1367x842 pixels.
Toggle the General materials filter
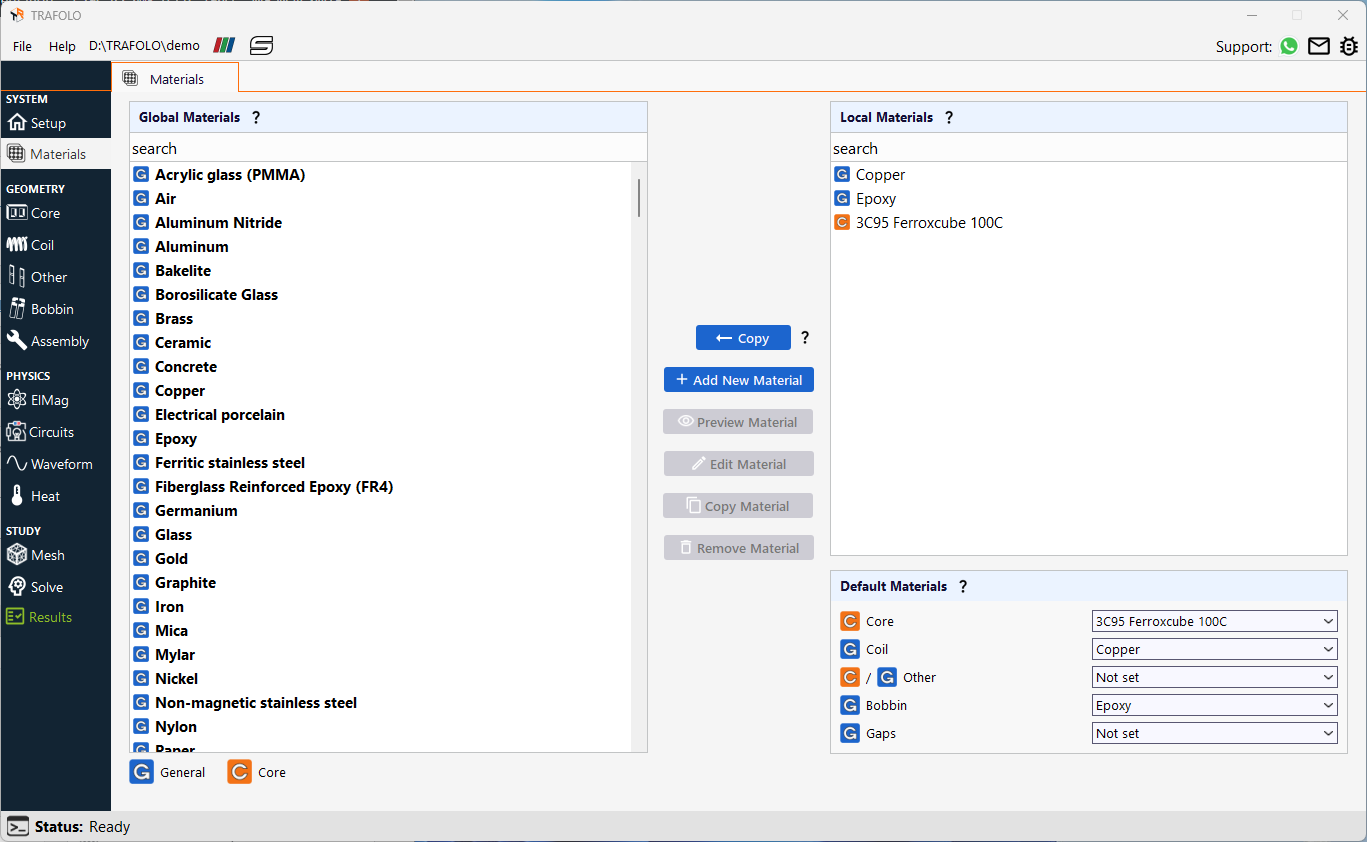coord(168,771)
